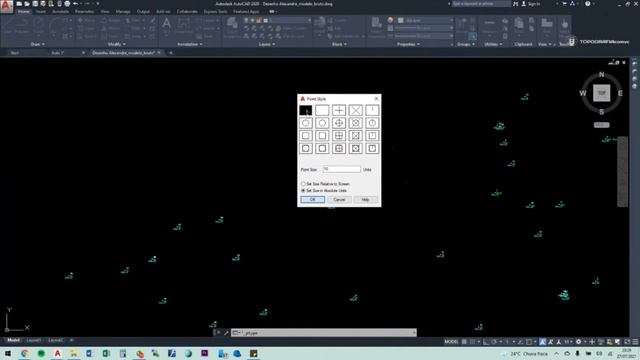Select the plain square point style

322,136
